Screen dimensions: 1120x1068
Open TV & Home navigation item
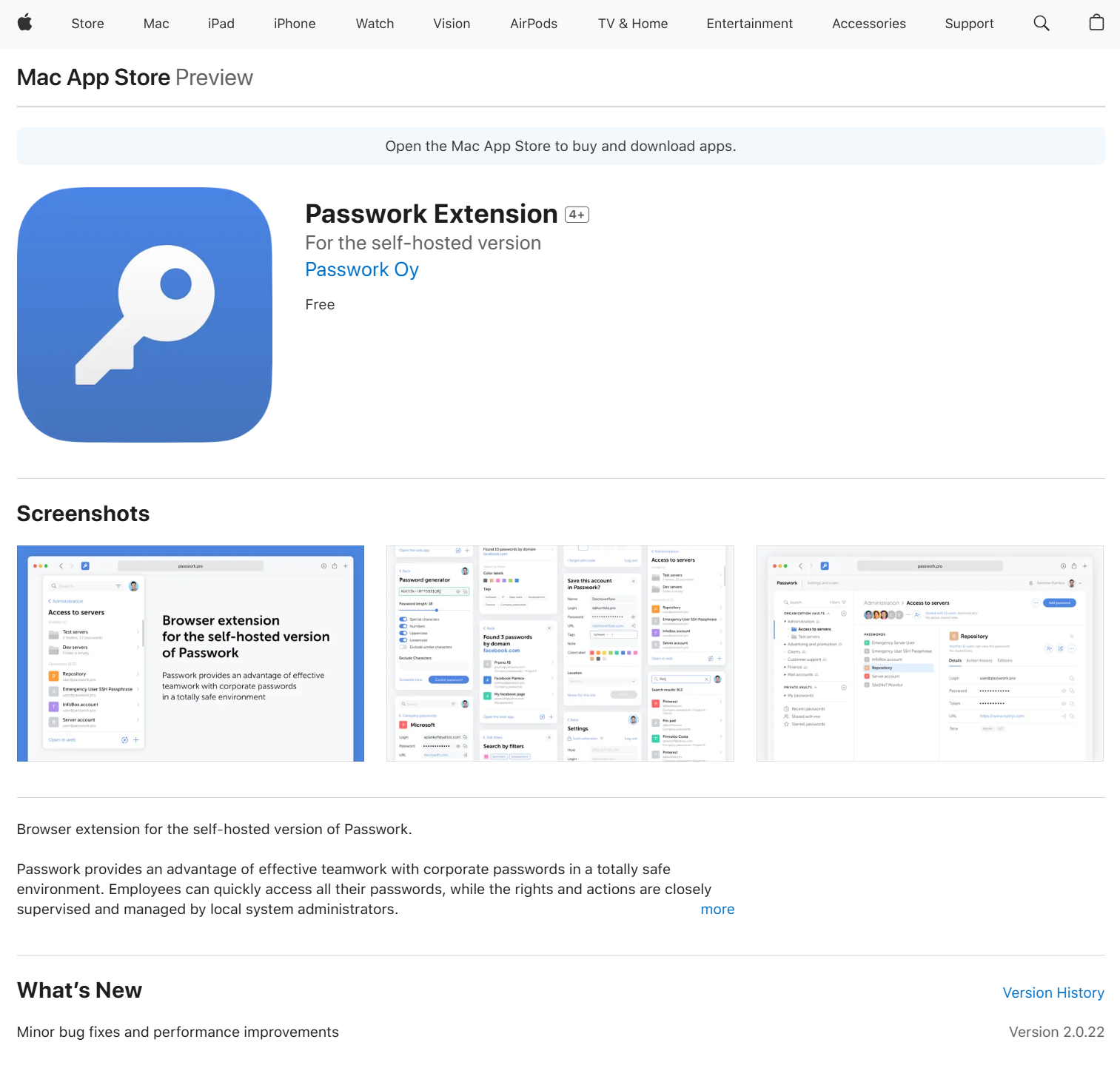[633, 24]
